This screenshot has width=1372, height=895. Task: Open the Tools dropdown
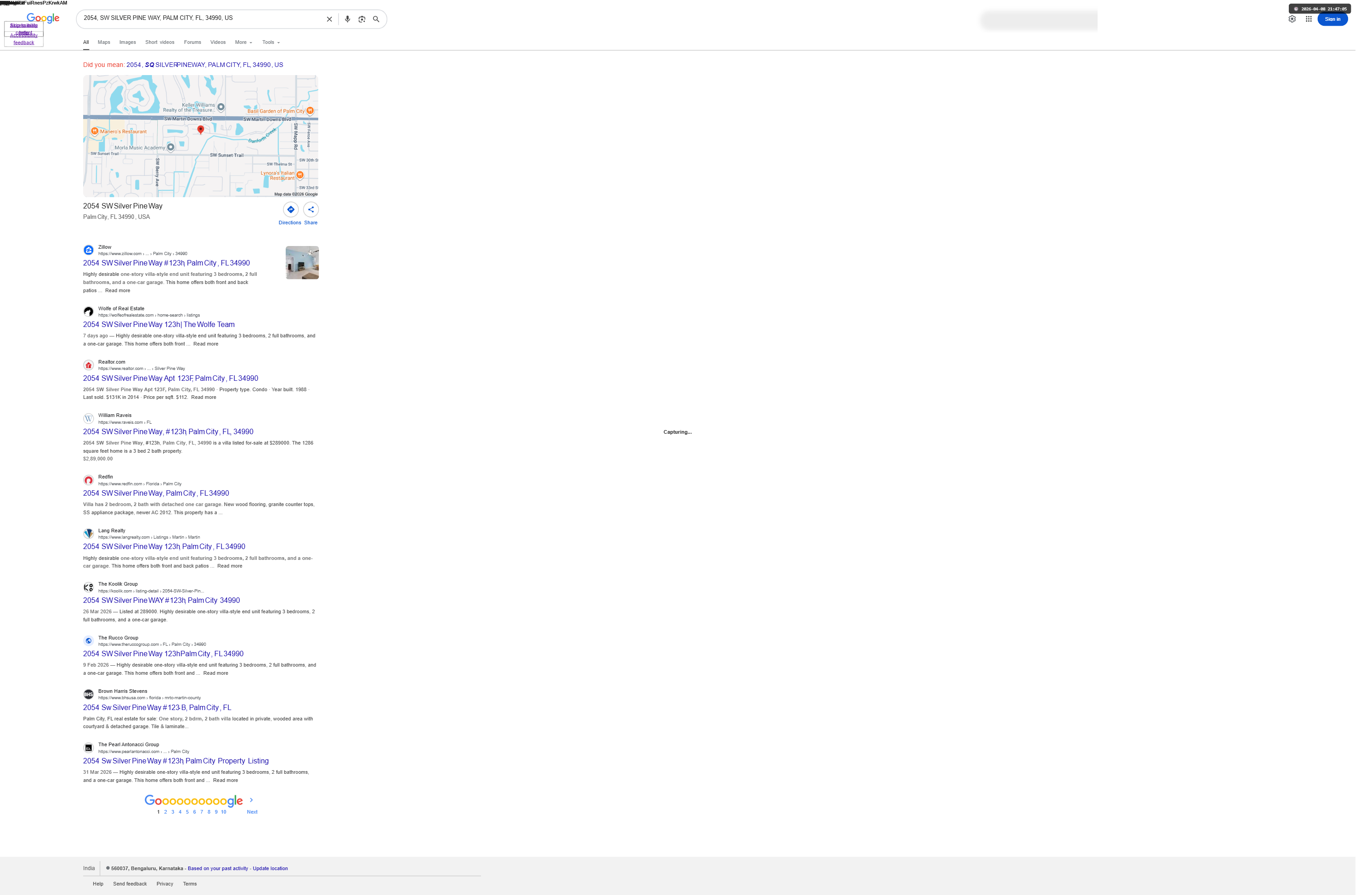pos(270,42)
